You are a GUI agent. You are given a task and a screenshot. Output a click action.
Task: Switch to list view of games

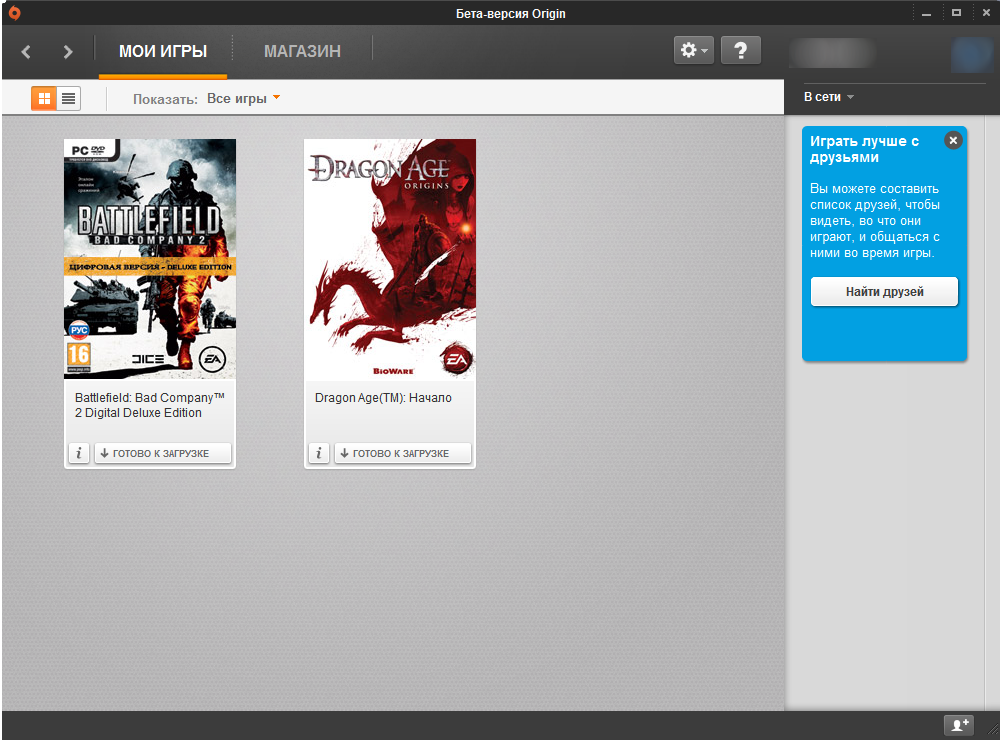point(68,98)
